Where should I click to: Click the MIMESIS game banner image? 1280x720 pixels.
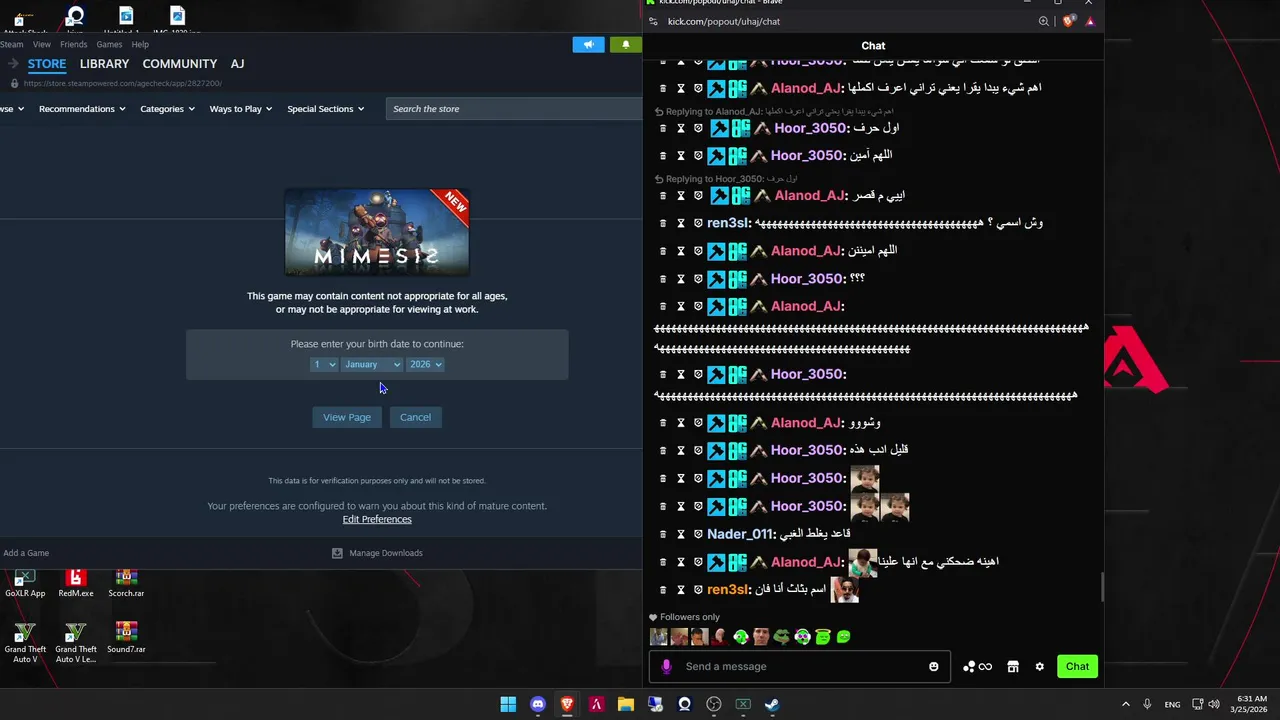coord(377,232)
